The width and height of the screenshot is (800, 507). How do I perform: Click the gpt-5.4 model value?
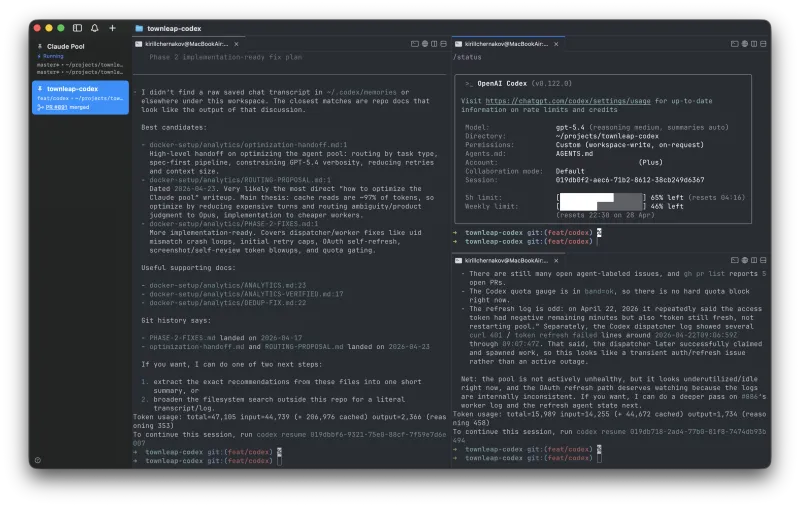coord(570,128)
